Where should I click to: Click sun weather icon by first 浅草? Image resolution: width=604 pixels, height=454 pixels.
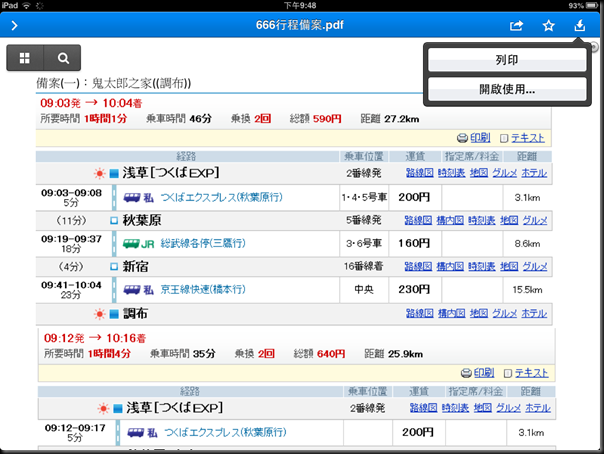click(99, 174)
